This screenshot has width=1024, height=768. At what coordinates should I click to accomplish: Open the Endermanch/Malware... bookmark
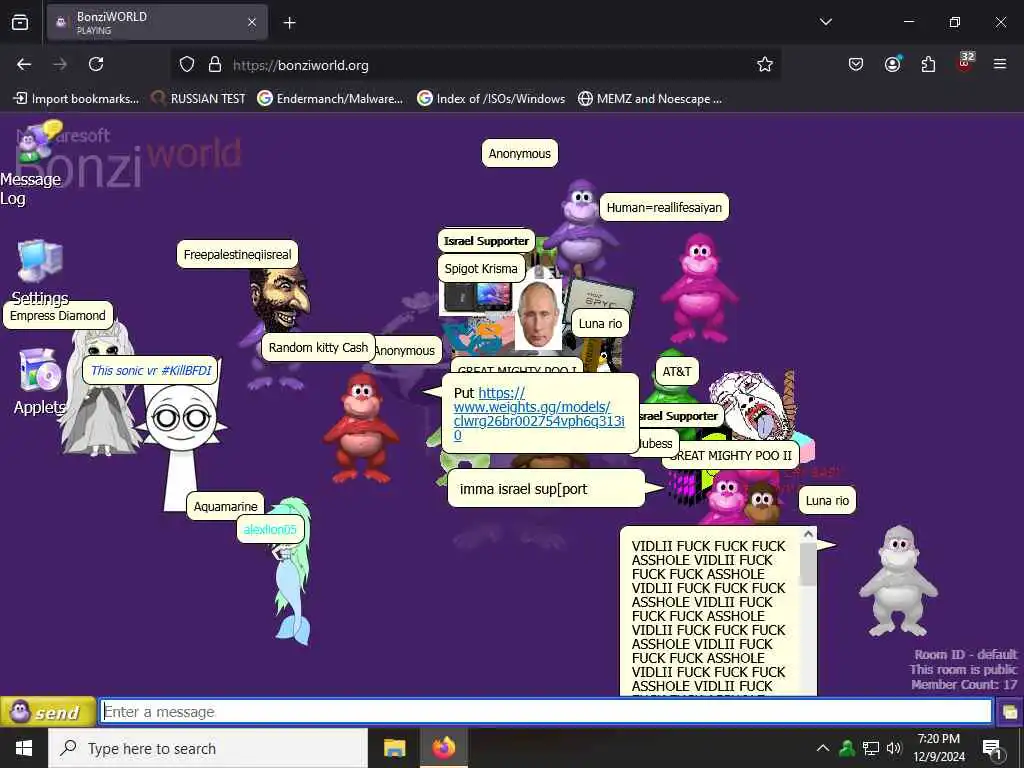[x=330, y=99]
